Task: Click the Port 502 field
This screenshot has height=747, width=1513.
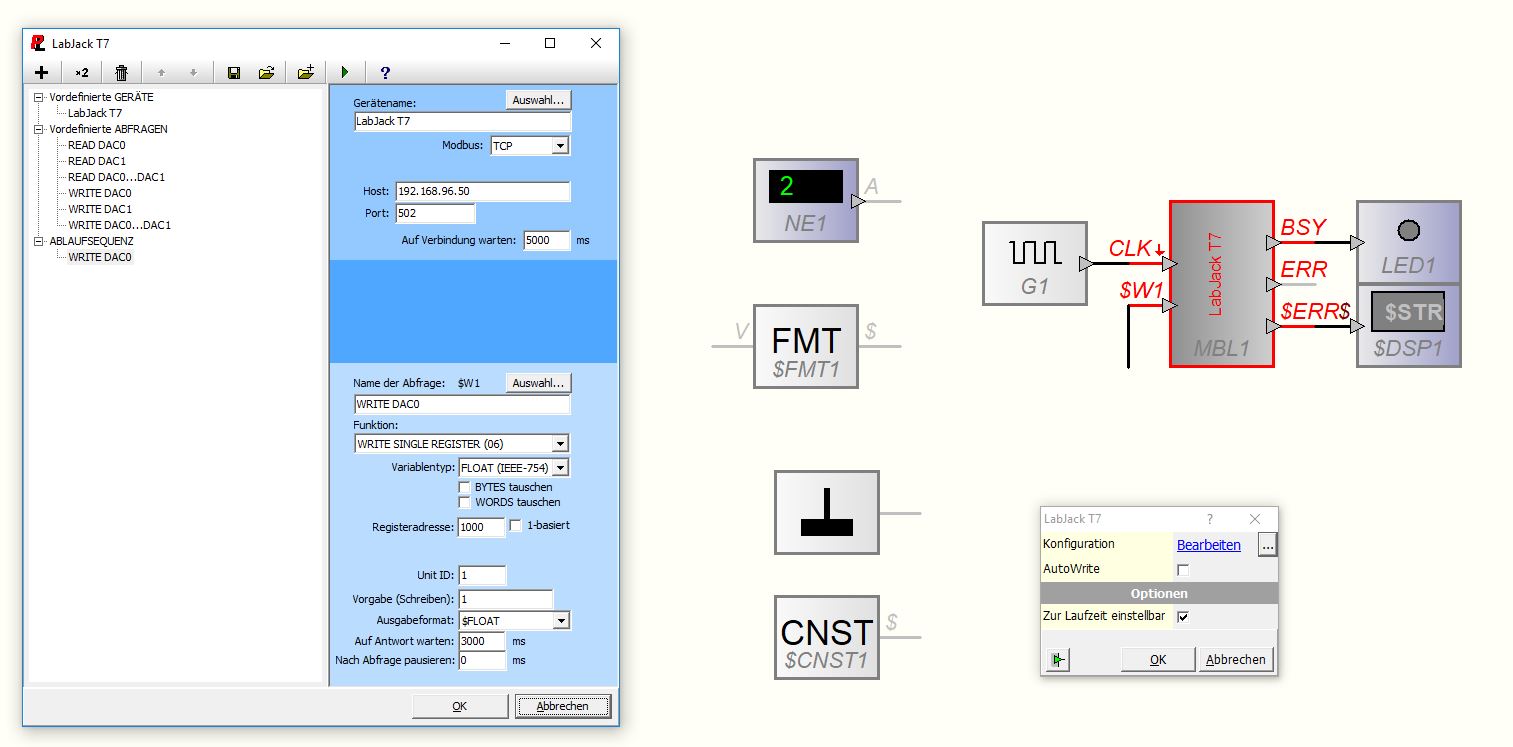Action: tap(435, 213)
